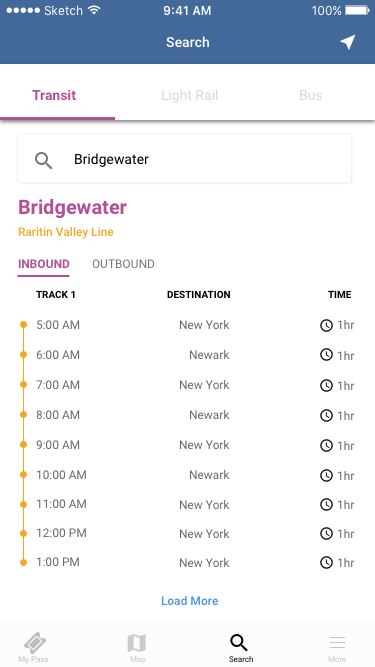Click the Load More link
The image size is (375, 667).
coord(190,601)
